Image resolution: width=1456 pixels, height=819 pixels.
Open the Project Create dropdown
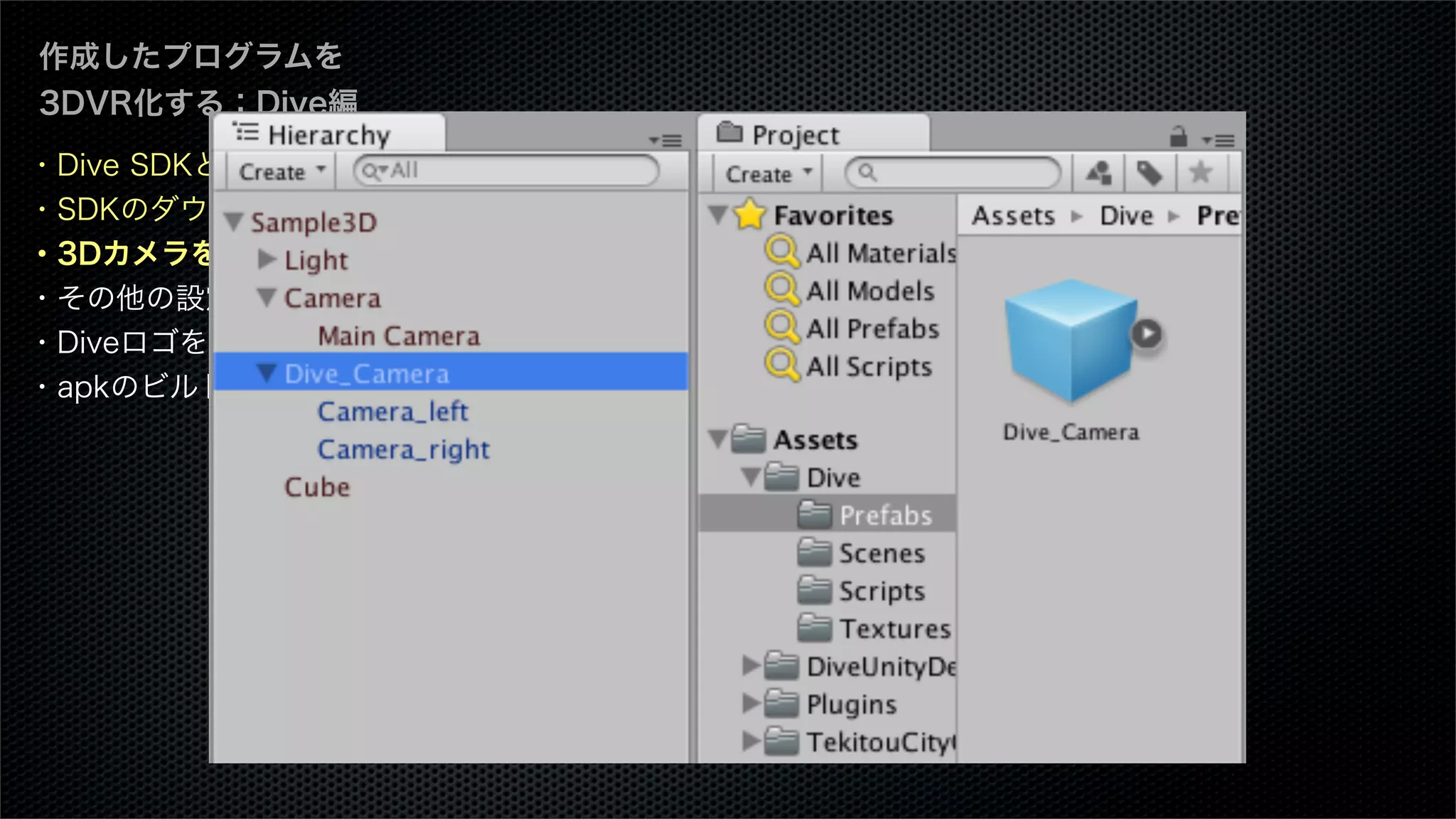(x=768, y=173)
